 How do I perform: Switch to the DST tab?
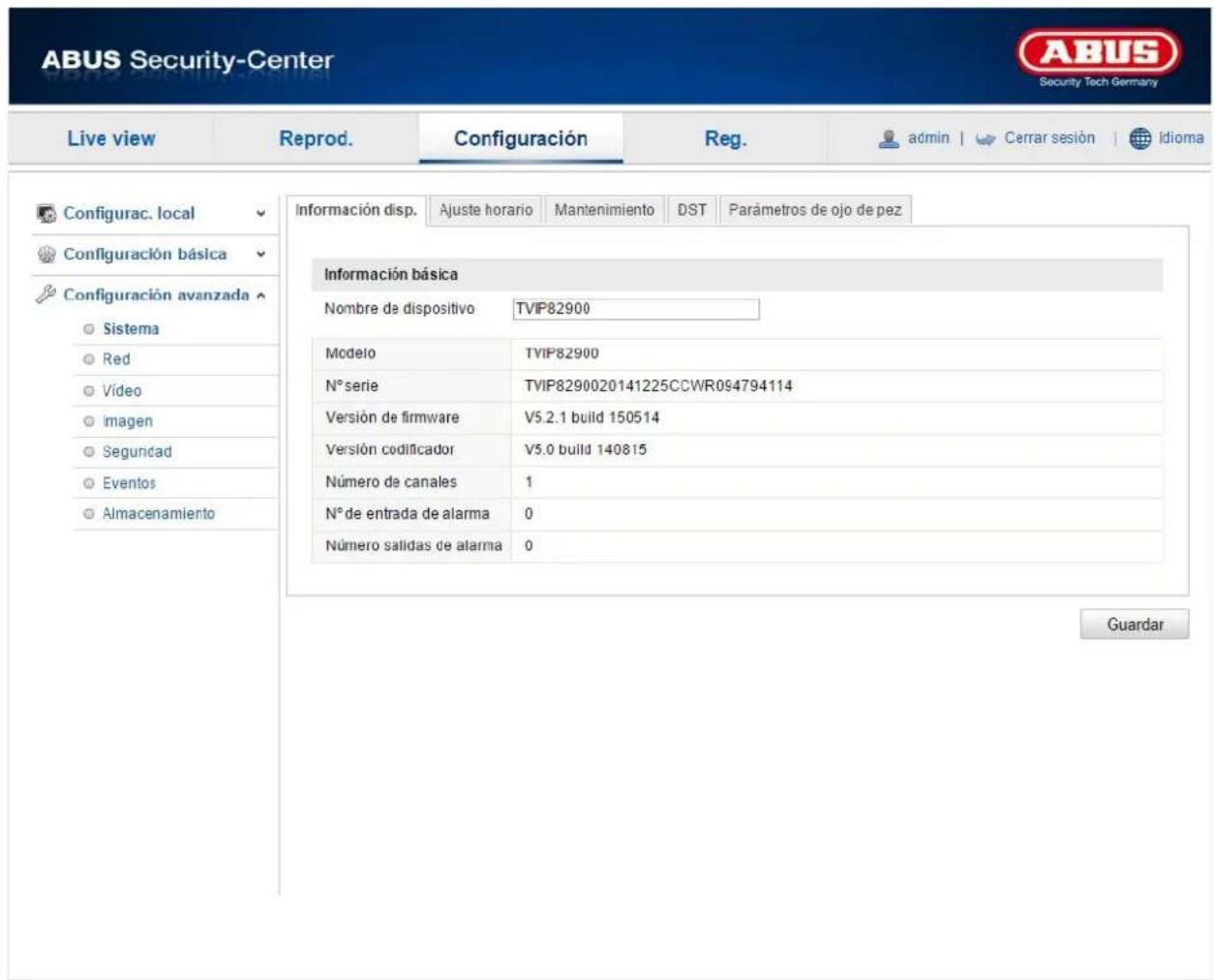[x=691, y=210]
